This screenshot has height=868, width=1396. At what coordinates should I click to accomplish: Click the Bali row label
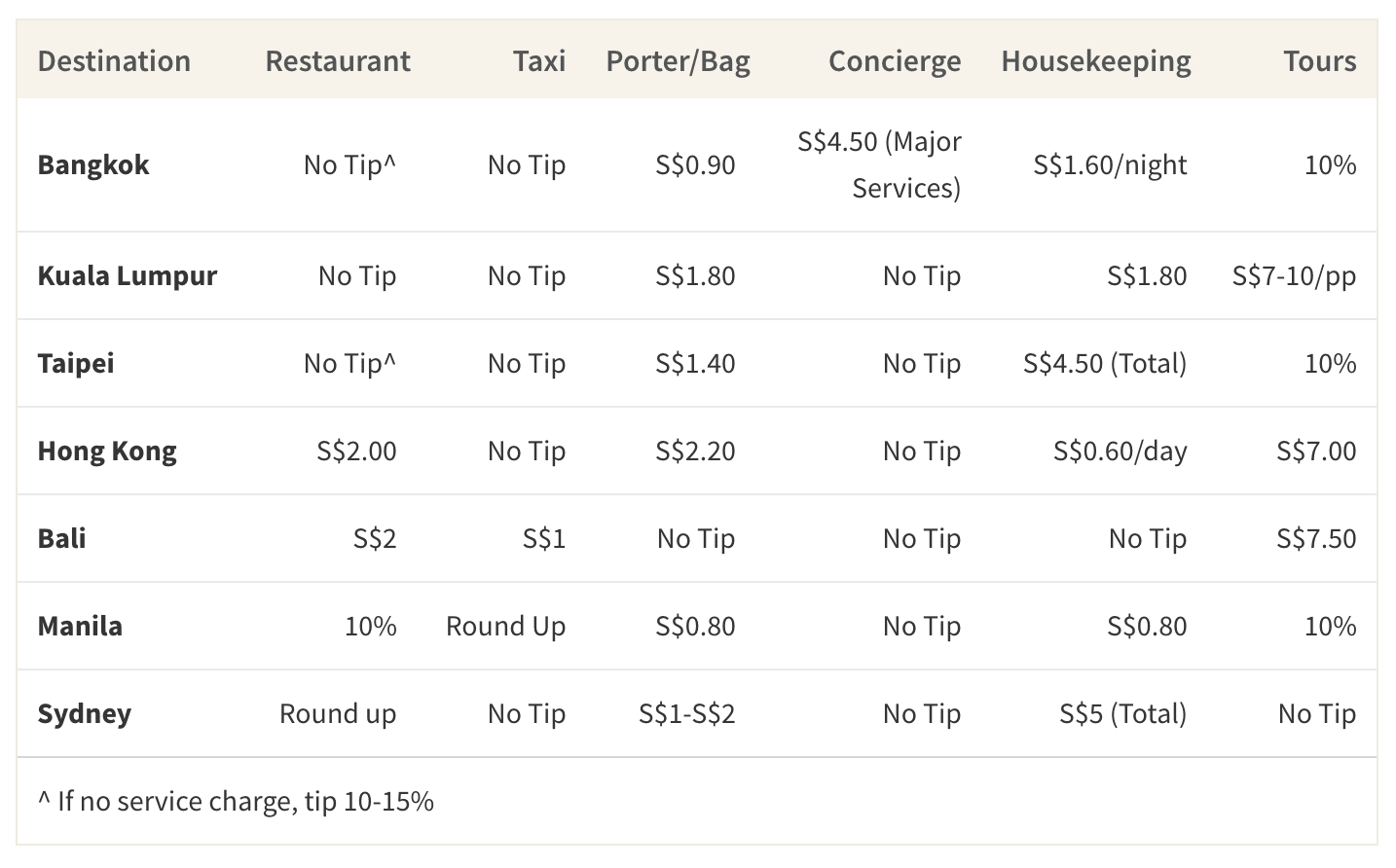tap(61, 538)
